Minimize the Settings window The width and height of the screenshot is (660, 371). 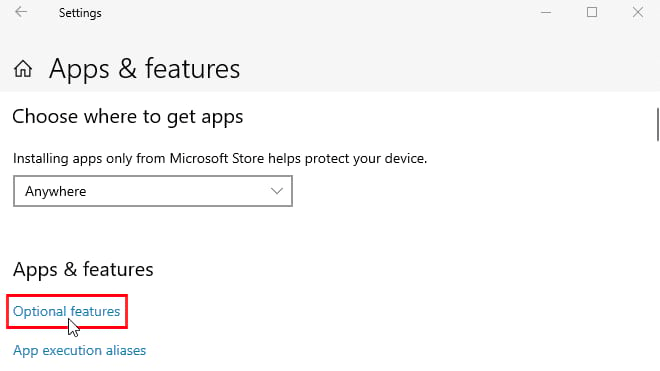pos(546,13)
